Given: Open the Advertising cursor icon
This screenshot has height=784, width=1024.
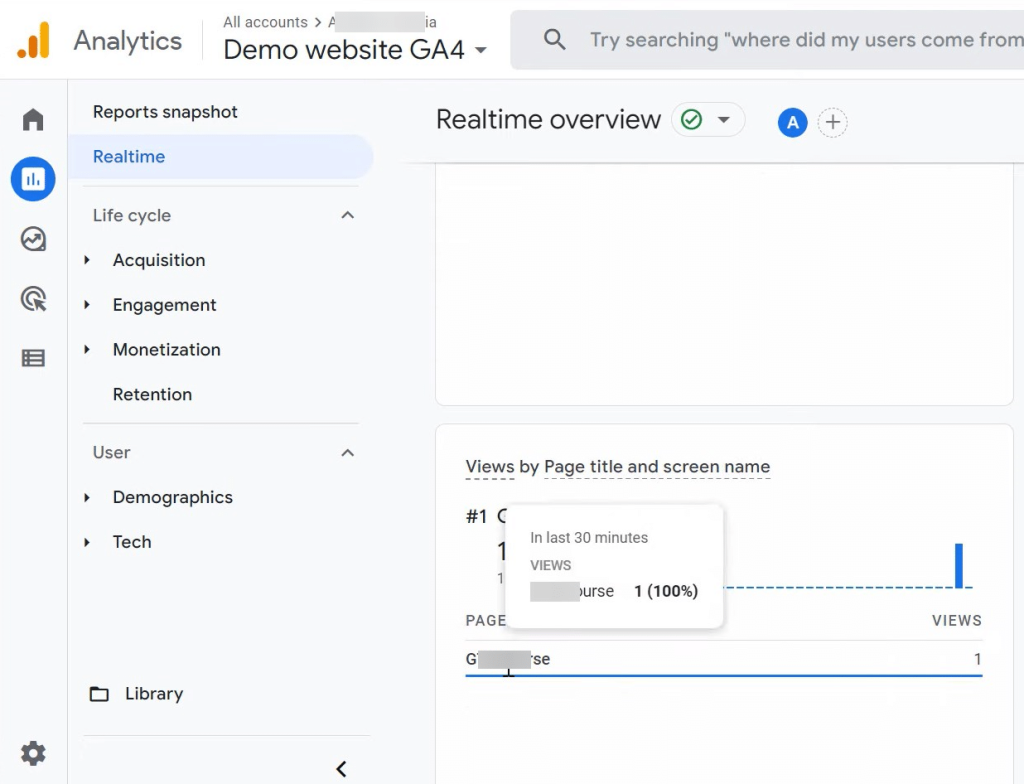Looking at the screenshot, I should 33,298.
